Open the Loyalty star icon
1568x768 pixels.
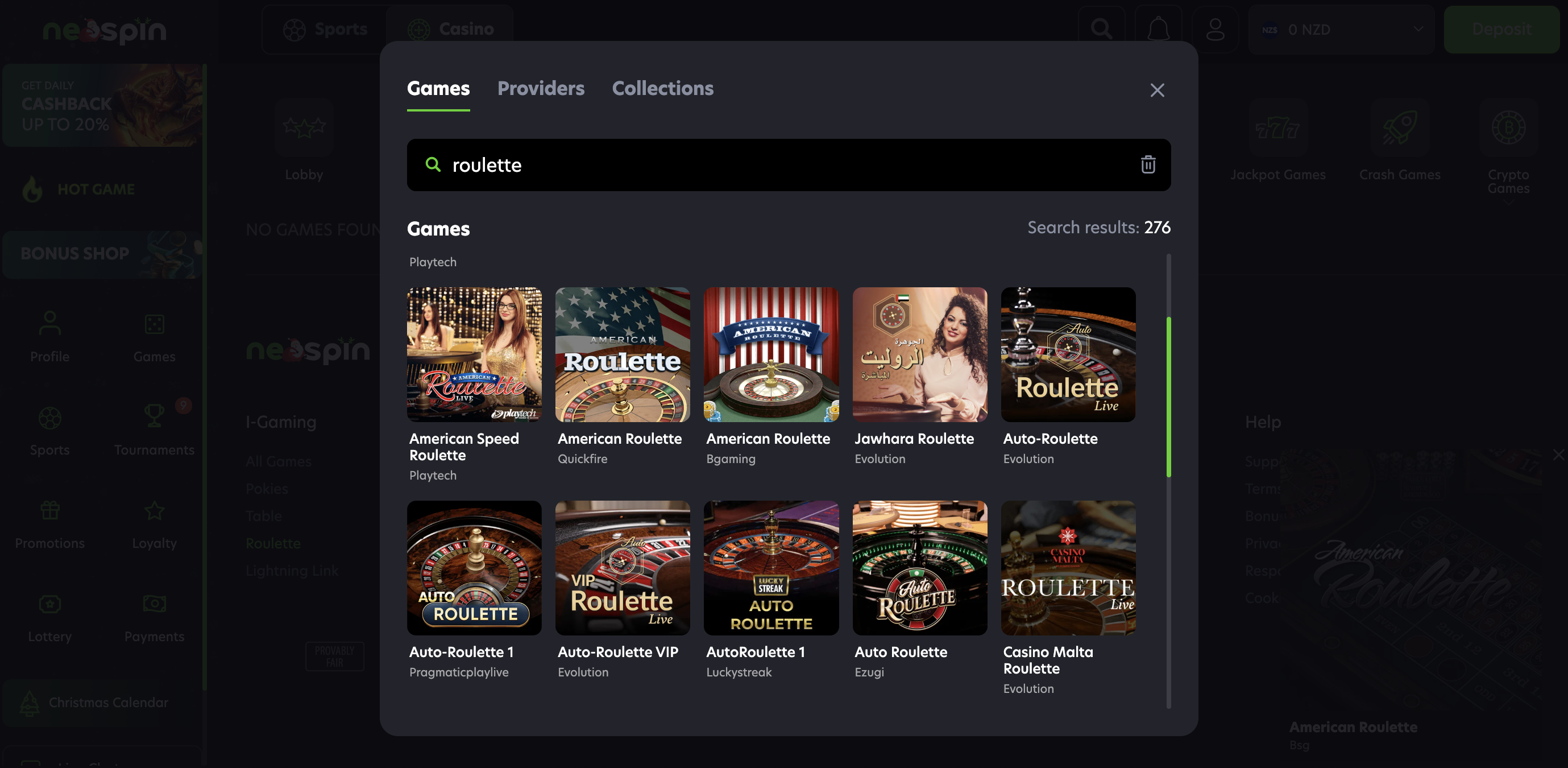coord(154,510)
